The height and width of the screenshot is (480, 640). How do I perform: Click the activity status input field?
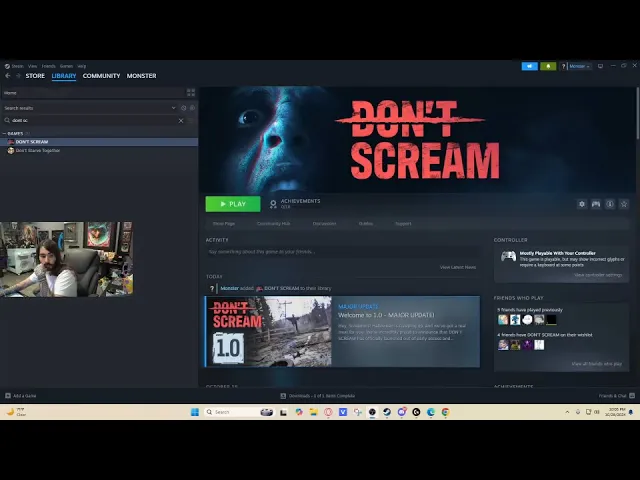[x=342, y=252]
